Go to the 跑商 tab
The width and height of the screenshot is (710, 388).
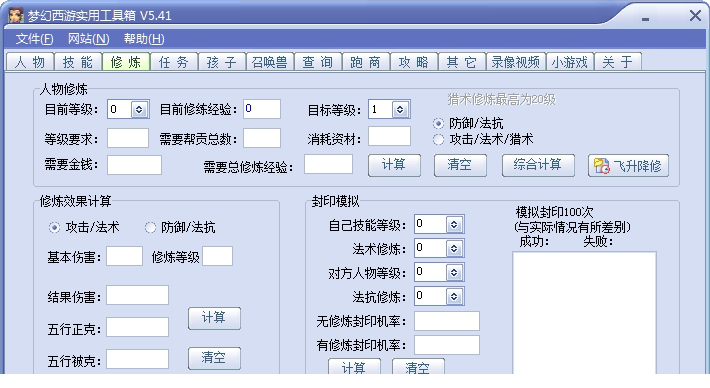[x=366, y=62]
